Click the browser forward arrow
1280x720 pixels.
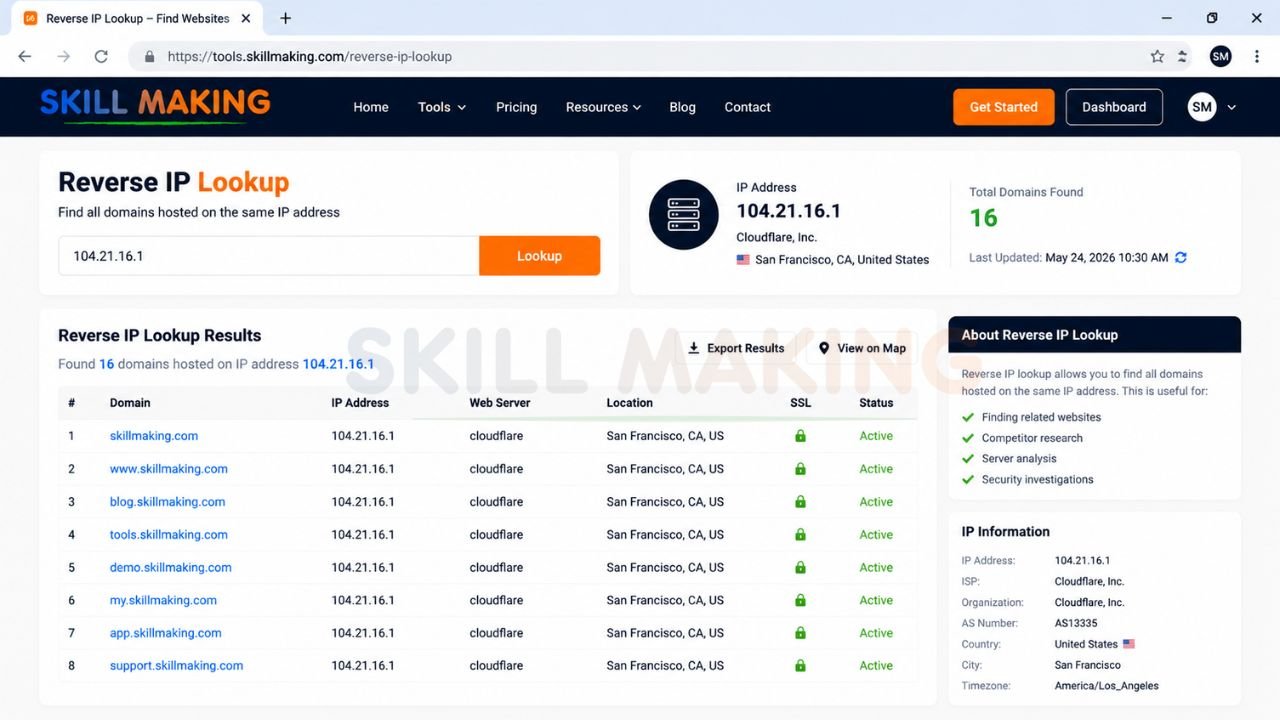point(63,57)
